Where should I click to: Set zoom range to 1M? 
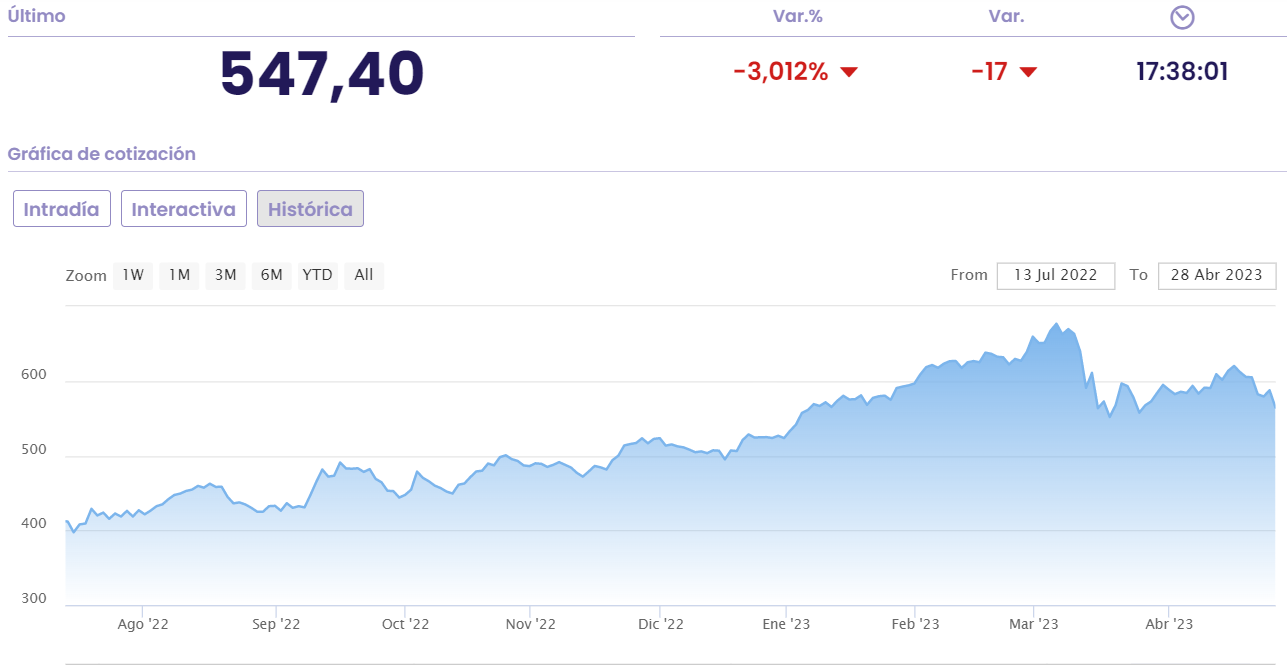pos(179,275)
